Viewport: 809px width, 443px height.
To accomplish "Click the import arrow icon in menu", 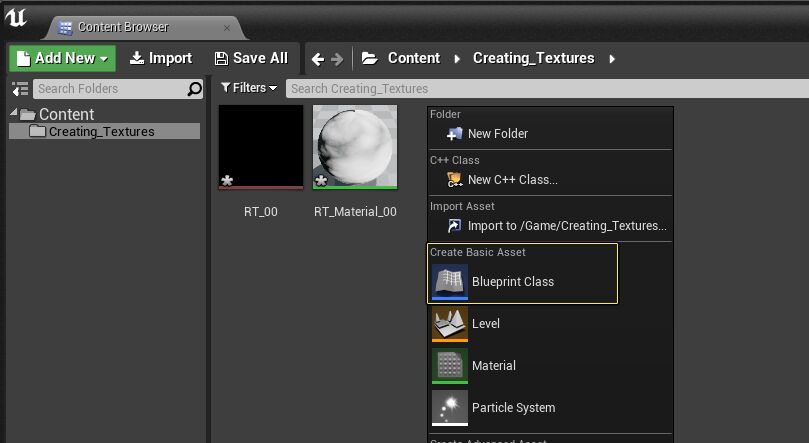I will pyautogui.click(x=455, y=226).
